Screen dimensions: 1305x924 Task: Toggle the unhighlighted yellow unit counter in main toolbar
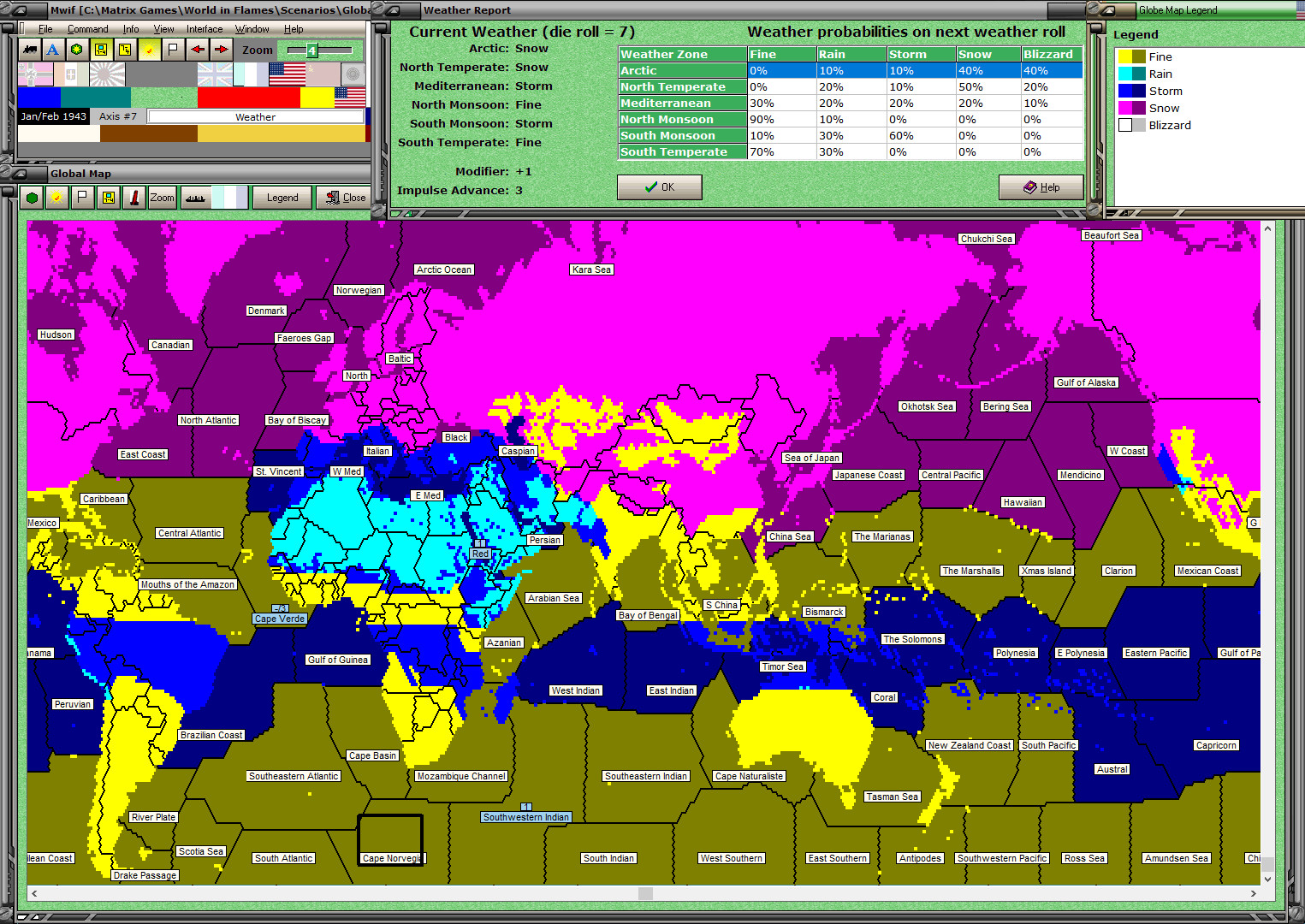click(125, 50)
